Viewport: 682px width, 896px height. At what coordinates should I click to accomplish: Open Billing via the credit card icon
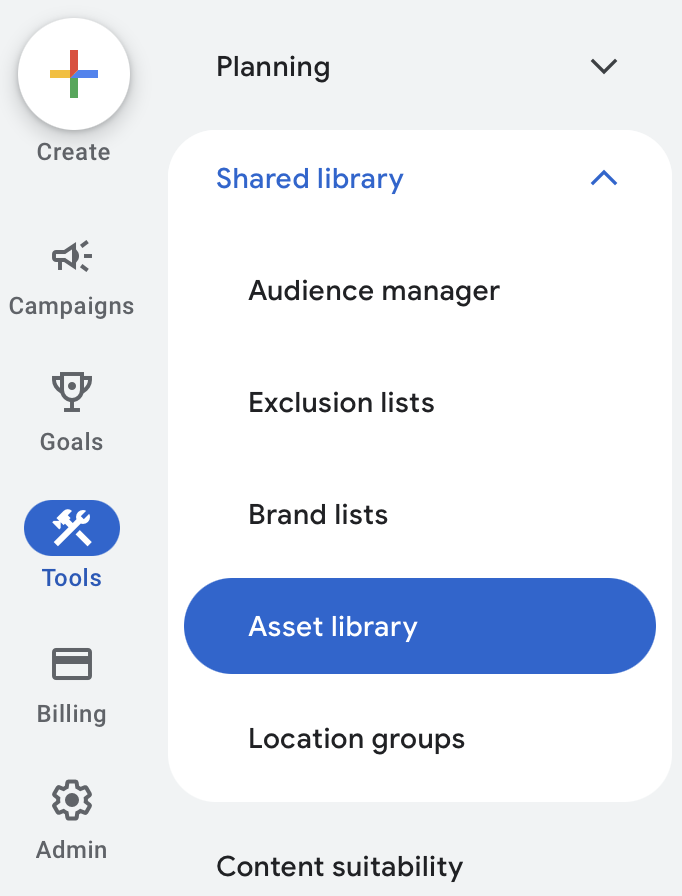(72, 664)
